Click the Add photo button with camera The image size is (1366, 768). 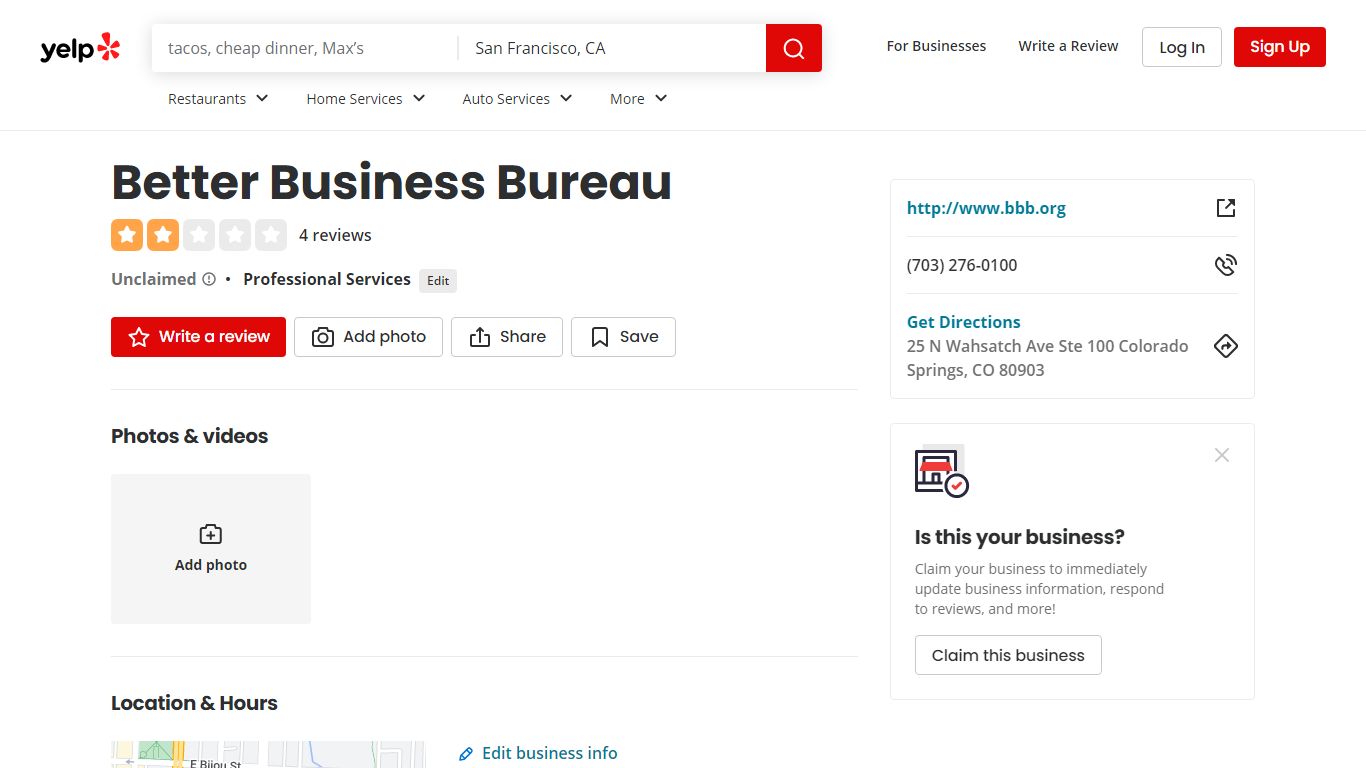(x=368, y=337)
